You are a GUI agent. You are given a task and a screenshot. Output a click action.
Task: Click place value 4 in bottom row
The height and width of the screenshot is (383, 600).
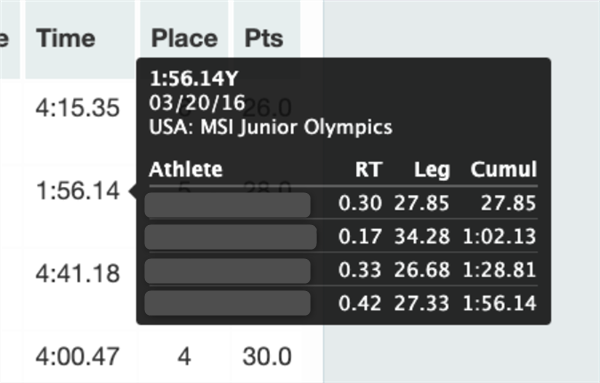(x=184, y=357)
